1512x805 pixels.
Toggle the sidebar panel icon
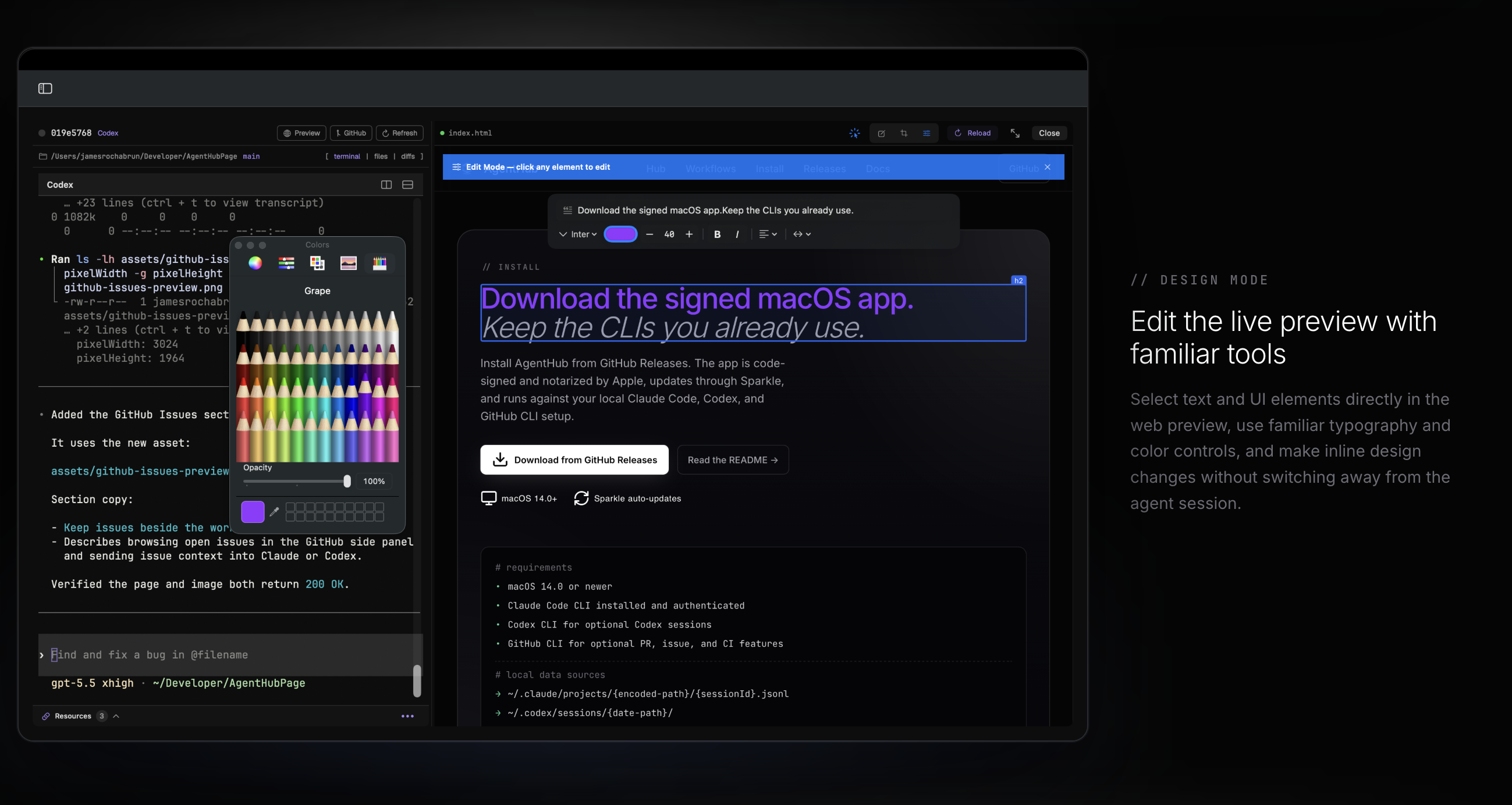[x=45, y=88]
